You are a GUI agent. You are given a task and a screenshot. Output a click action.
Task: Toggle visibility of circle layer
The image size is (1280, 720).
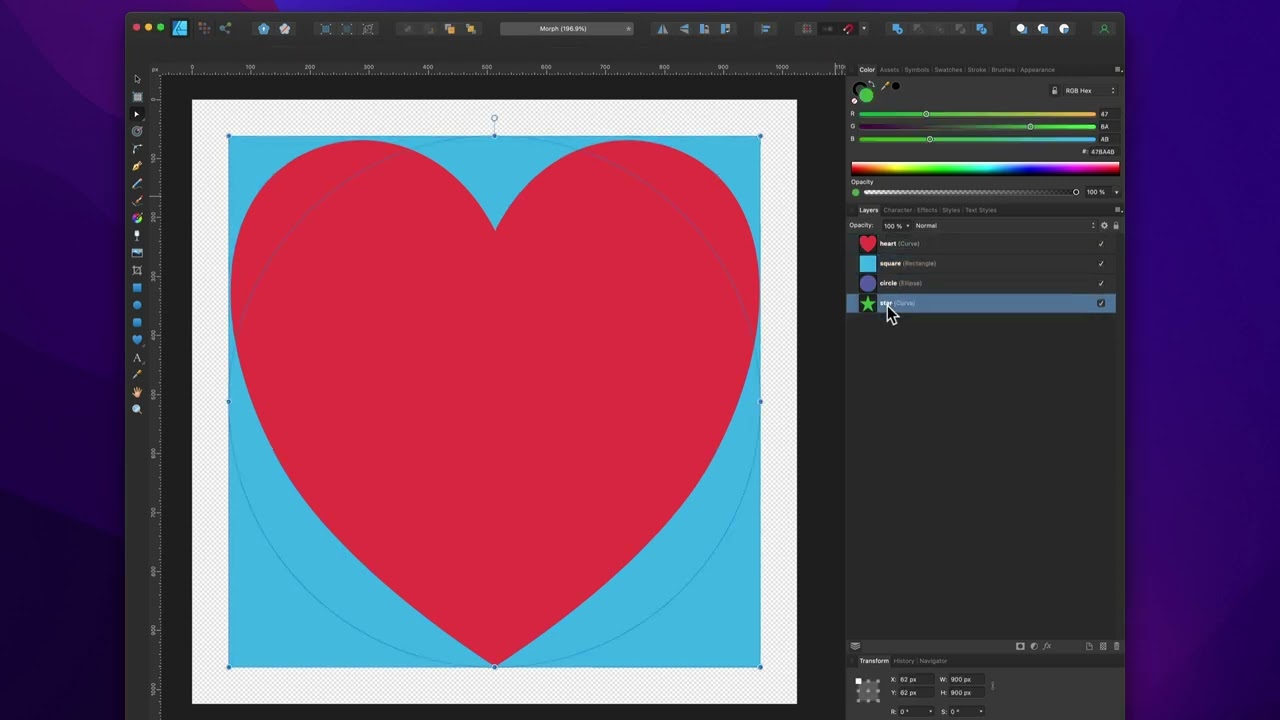tap(1101, 283)
